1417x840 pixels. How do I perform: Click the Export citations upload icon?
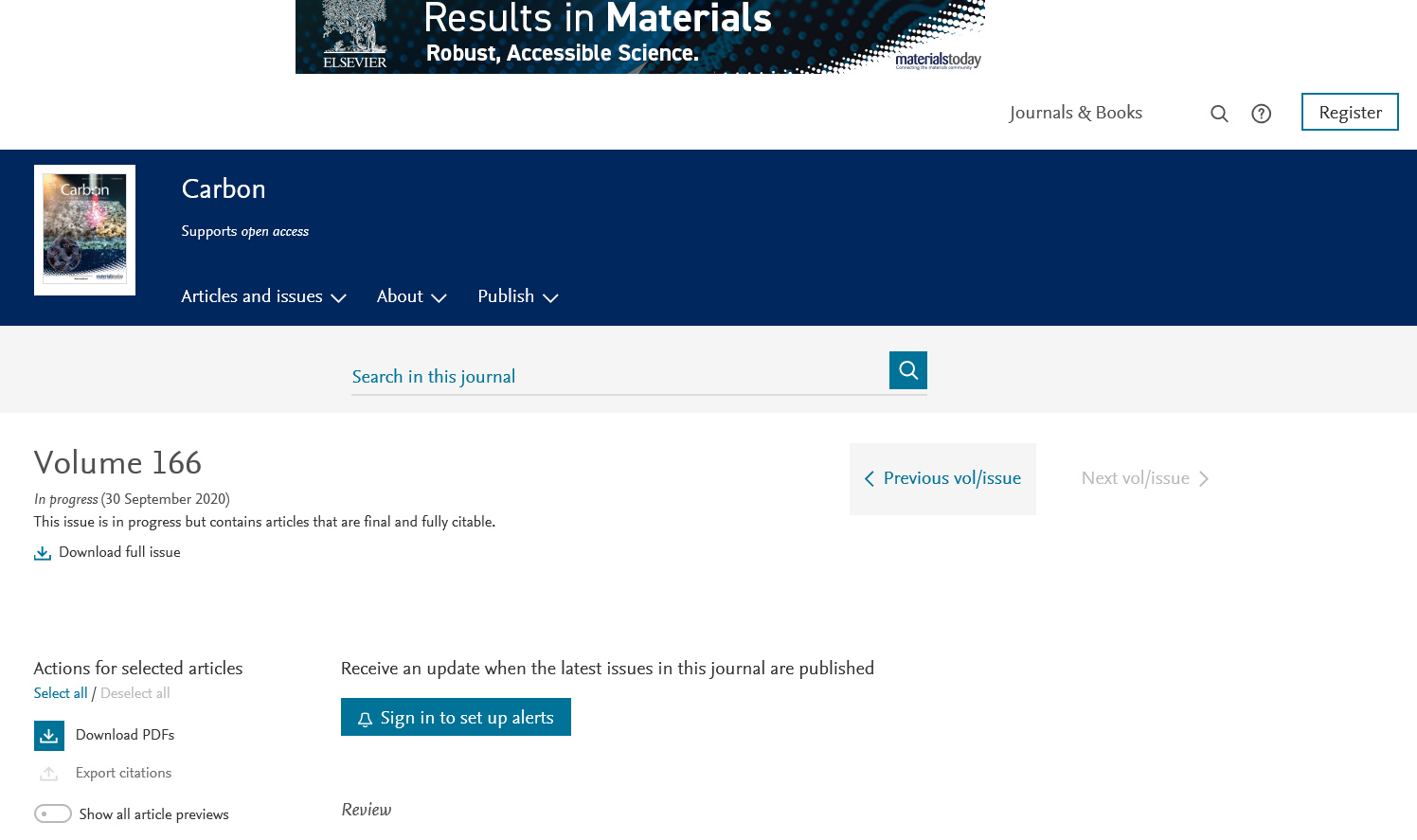tap(49, 774)
